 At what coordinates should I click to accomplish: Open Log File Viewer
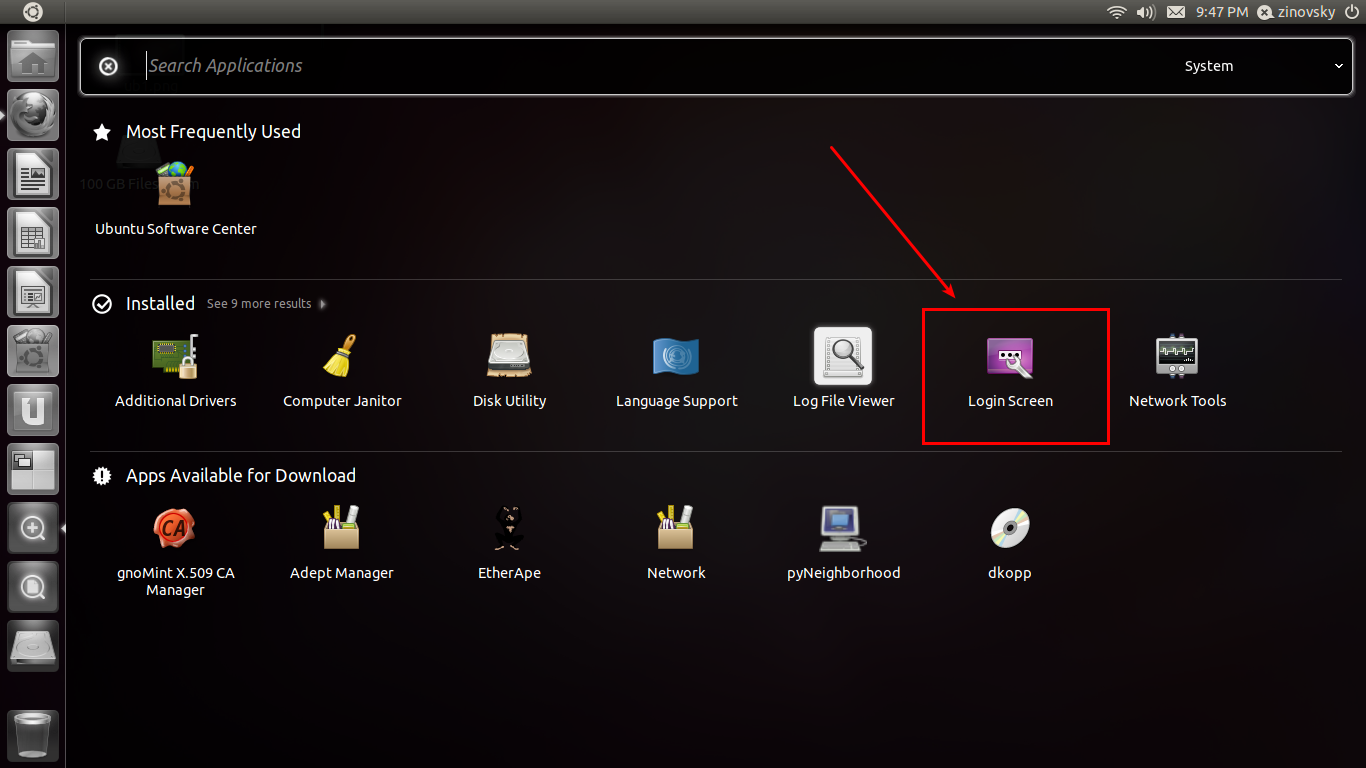[x=843, y=370]
